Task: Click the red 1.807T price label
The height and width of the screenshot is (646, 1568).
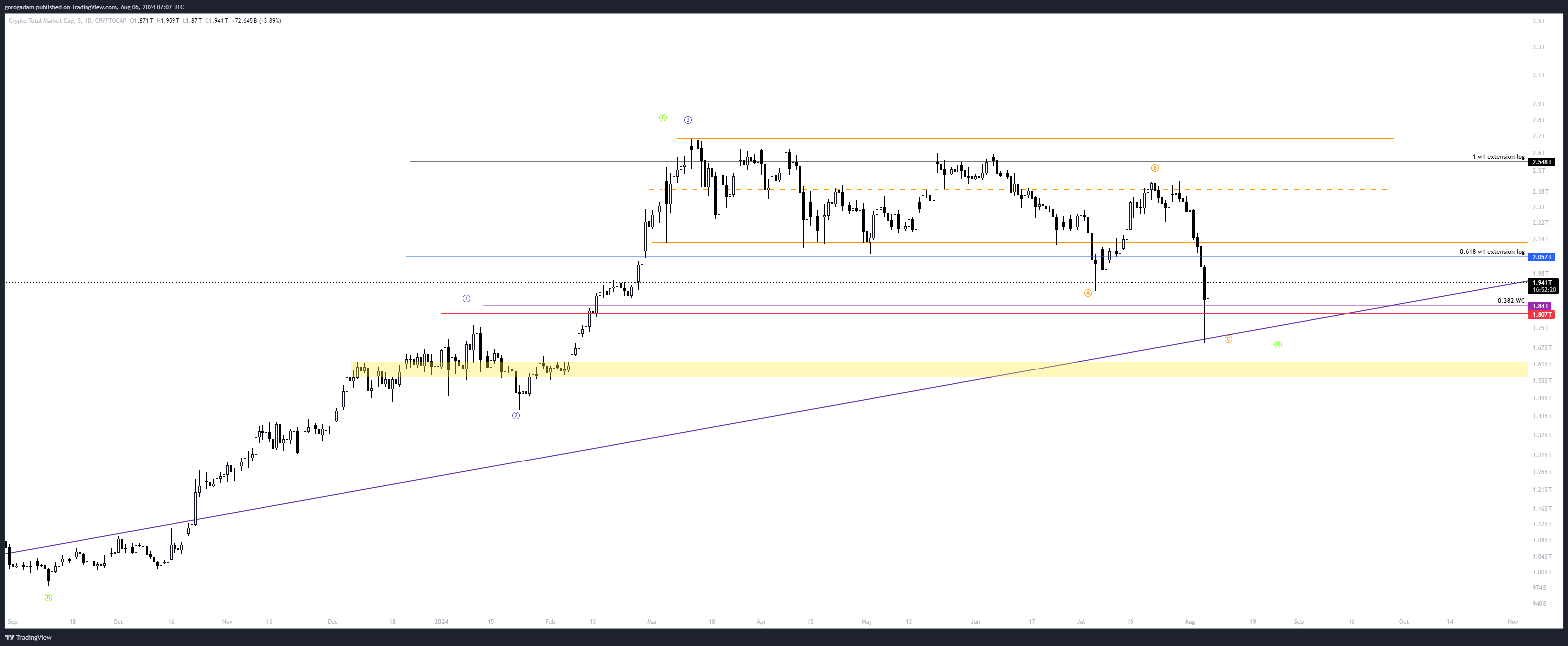Action: tap(1541, 315)
